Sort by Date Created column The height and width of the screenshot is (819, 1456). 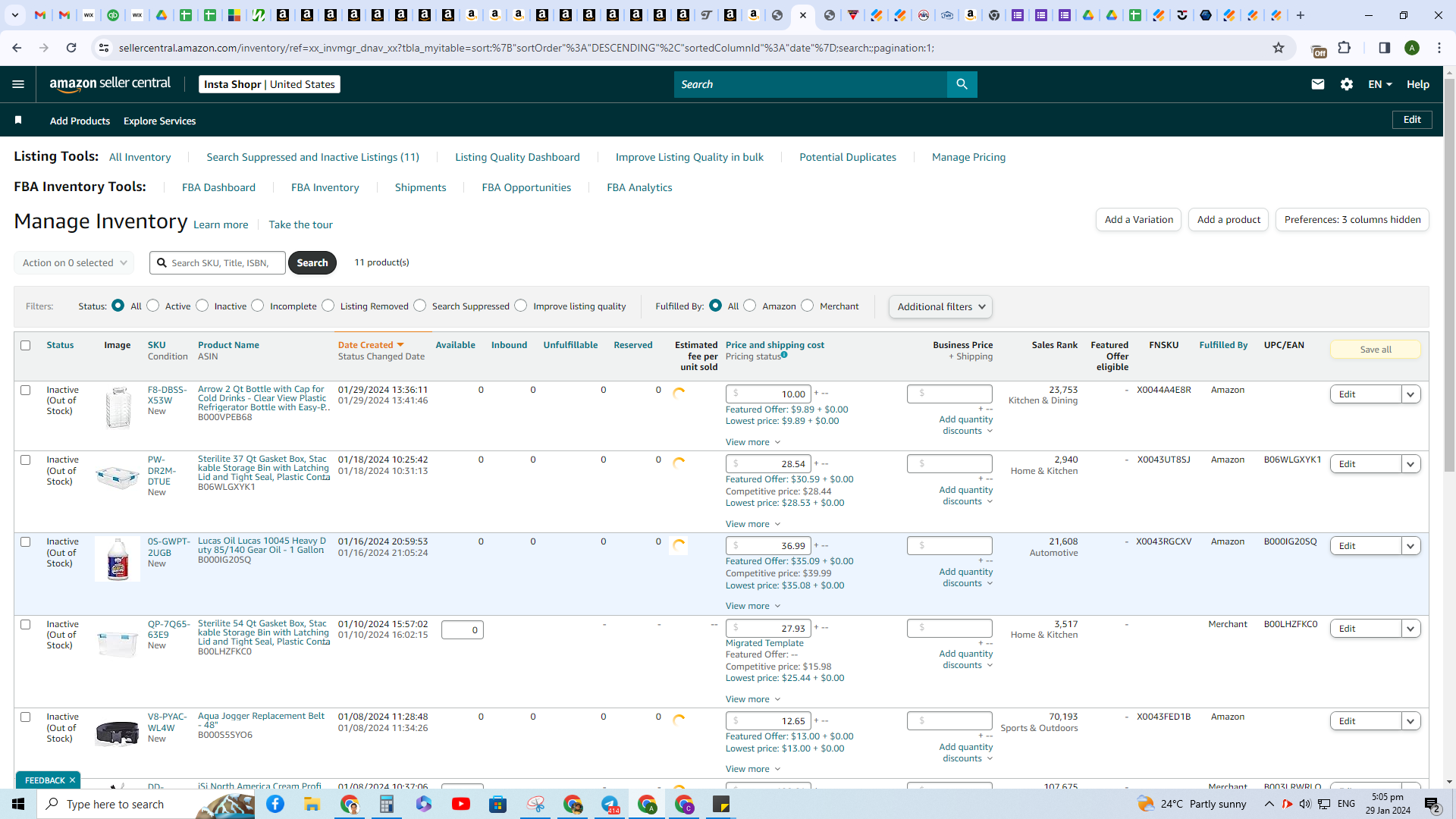(x=371, y=345)
